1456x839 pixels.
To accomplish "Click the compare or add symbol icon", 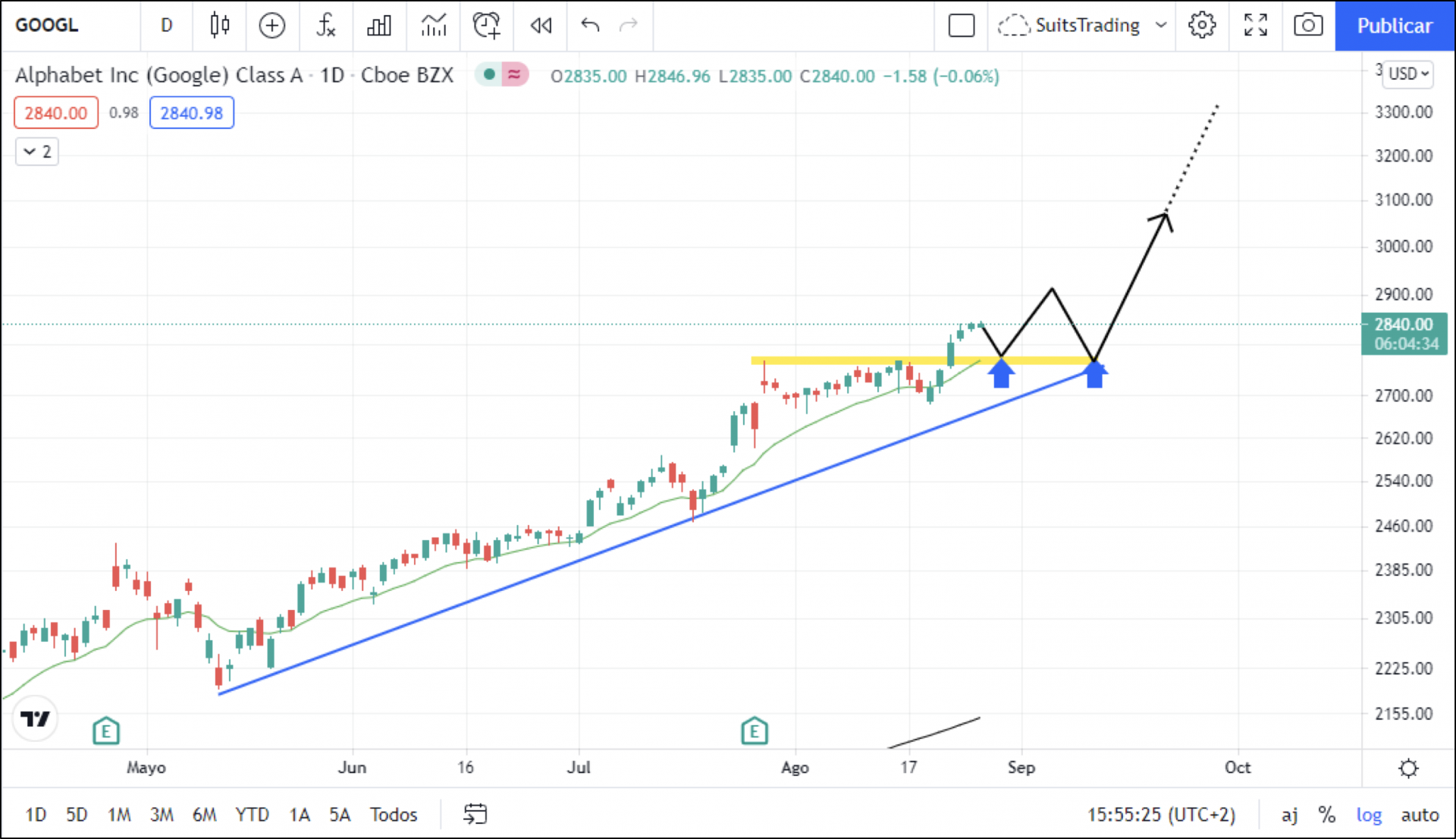I will tap(271, 25).
